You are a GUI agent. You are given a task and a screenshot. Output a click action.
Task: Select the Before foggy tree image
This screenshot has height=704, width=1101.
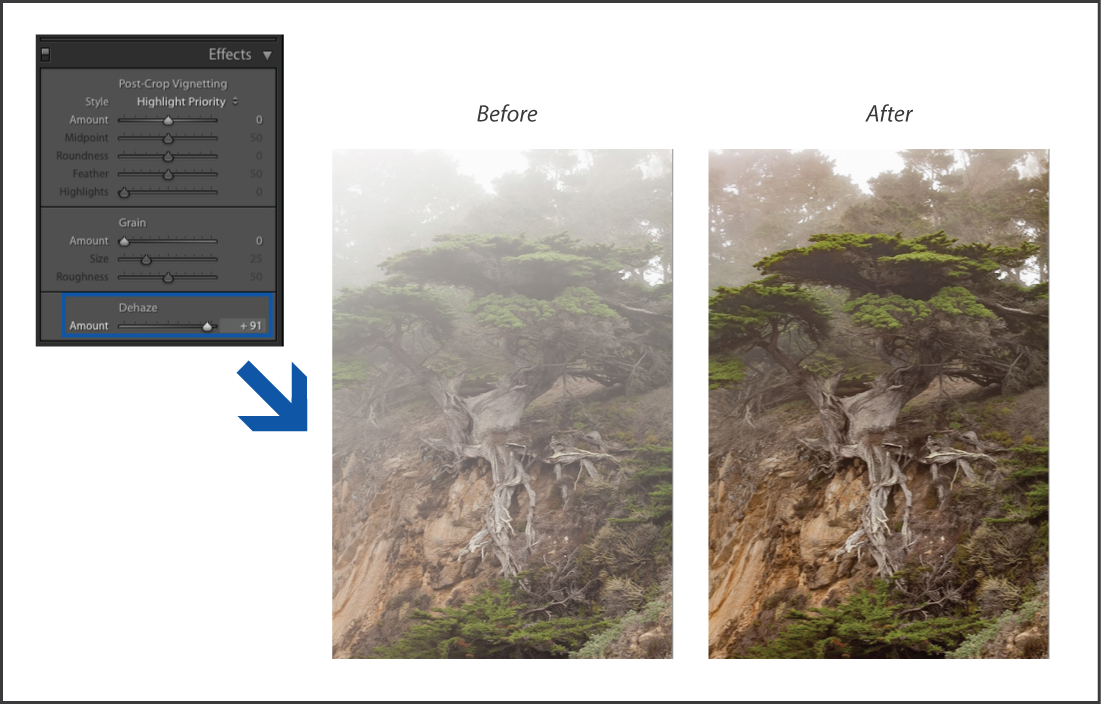point(503,404)
